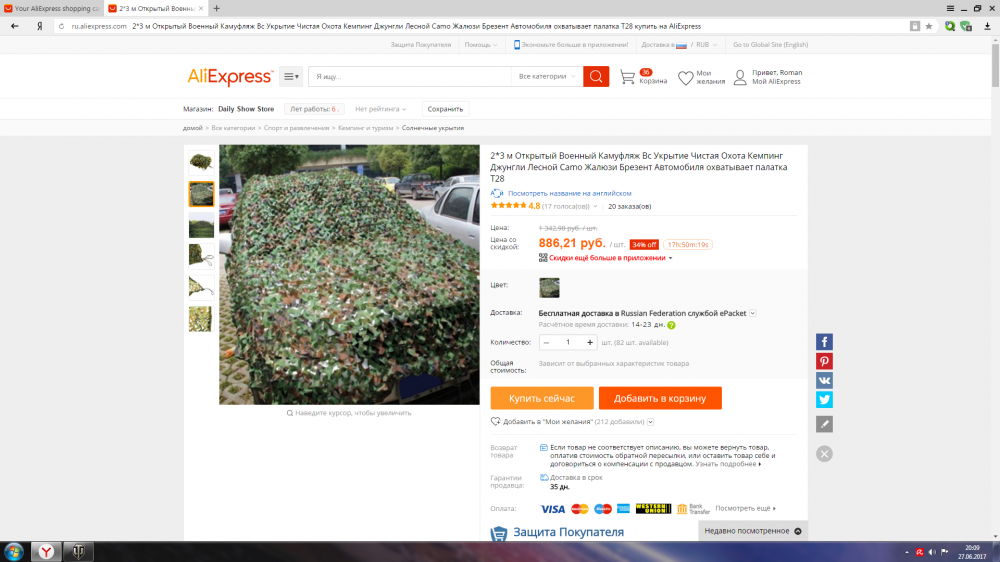Click the orange search magnifier button
The image size is (1000, 562).
point(596,77)
